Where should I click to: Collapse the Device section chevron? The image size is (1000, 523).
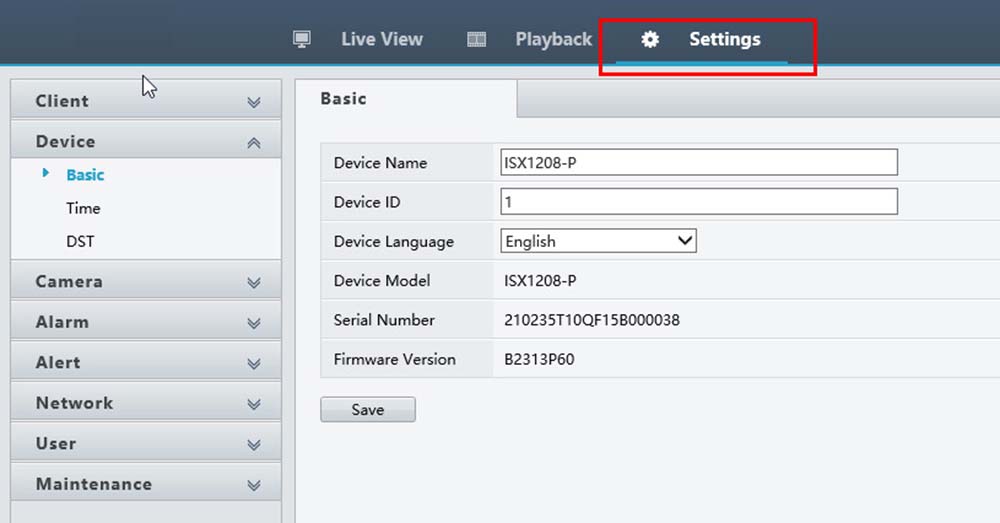coord(254,143)
